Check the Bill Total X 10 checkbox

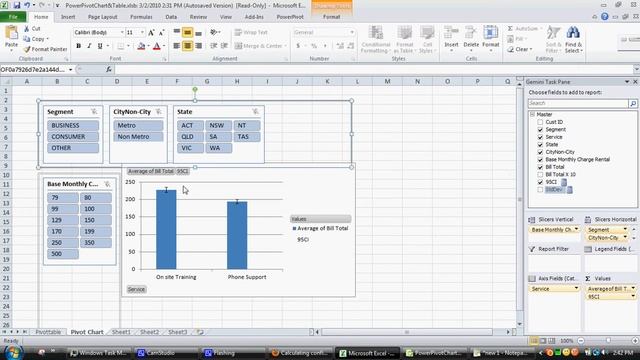540,175
